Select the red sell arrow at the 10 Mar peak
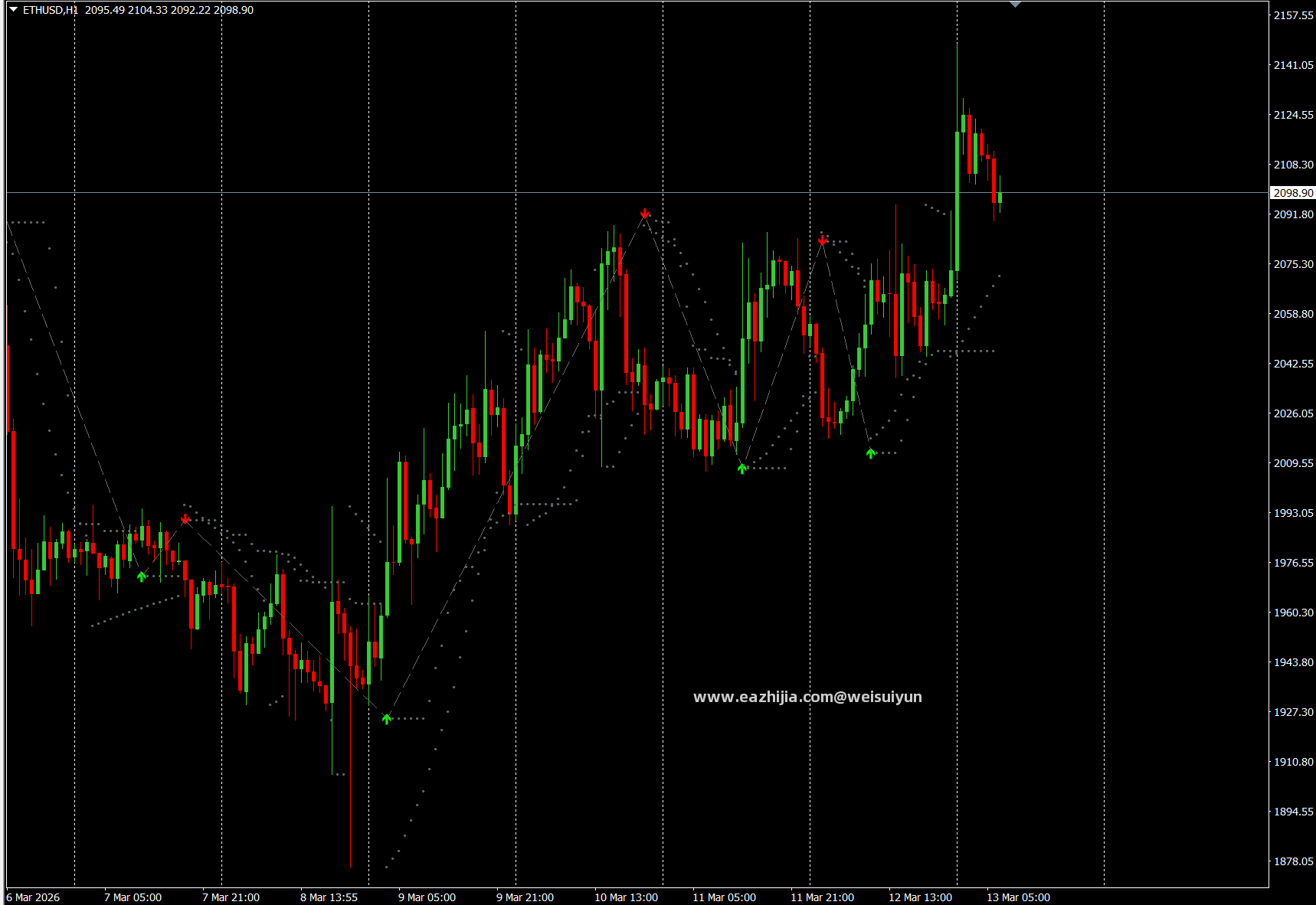Viewport: 1316px width, 905px height. tap(645, 213)
